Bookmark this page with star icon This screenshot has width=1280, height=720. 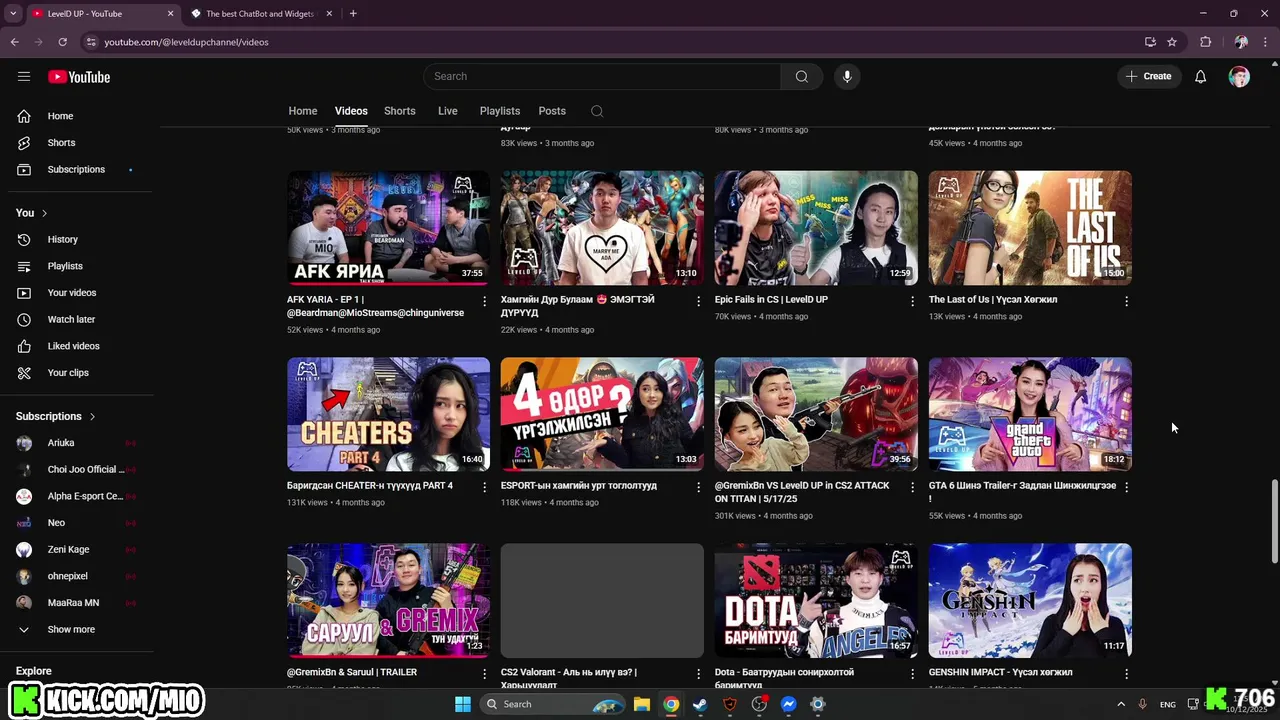[1172, 42]
